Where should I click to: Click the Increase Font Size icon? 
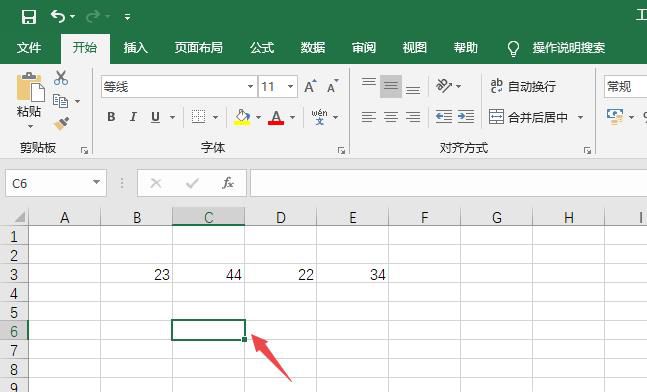point(310,86)
